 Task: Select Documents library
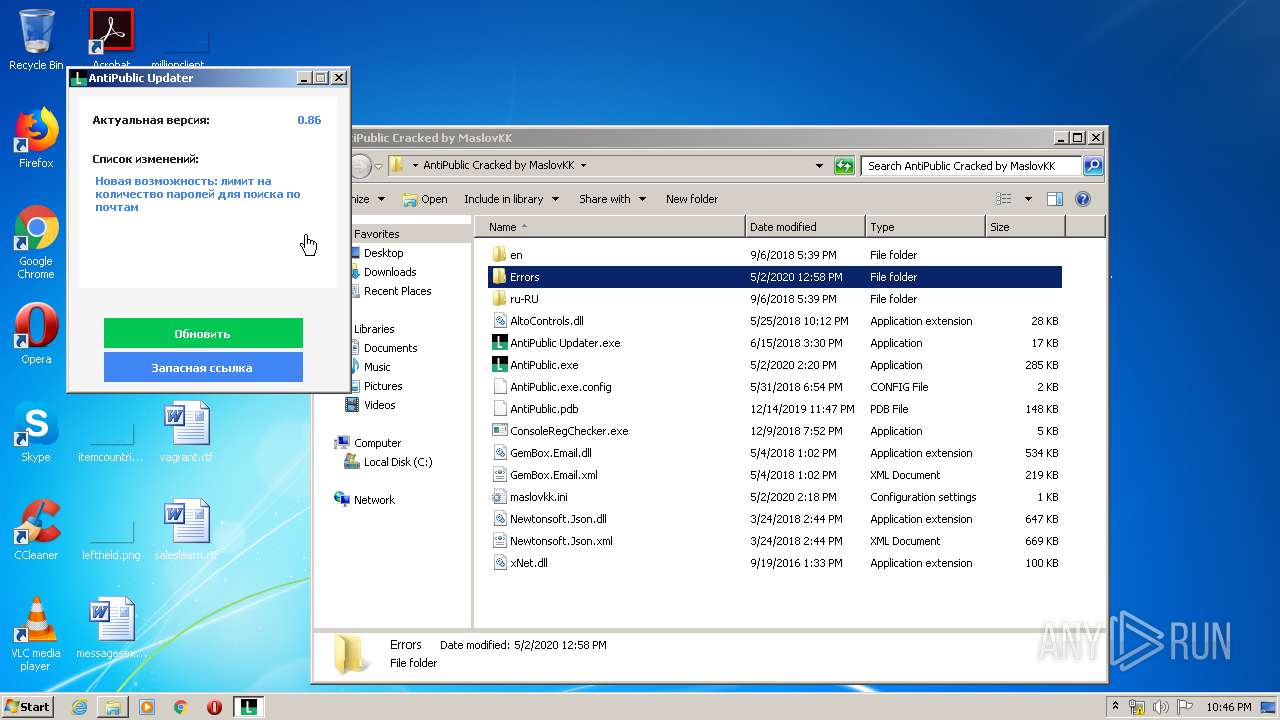point(390,348)
